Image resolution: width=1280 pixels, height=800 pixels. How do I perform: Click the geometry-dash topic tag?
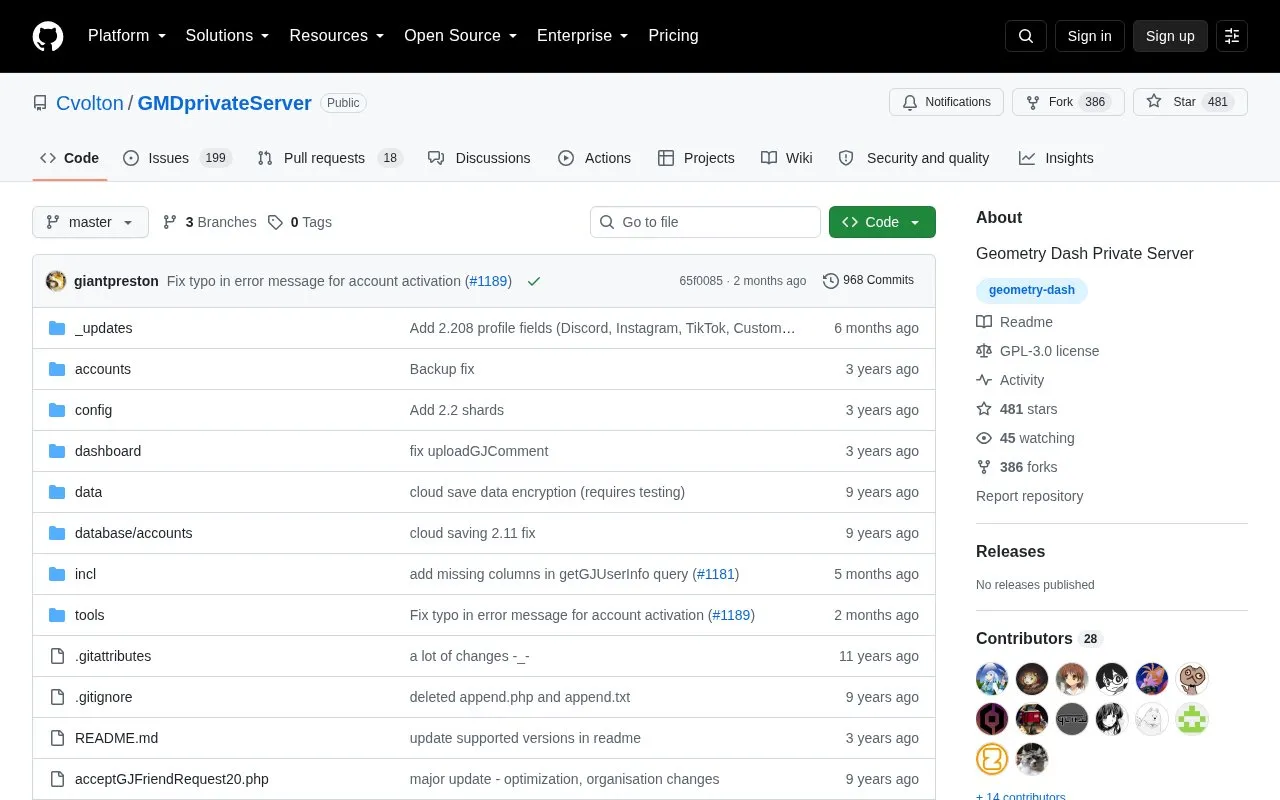pyautogui.click(x=1032, y=291)
